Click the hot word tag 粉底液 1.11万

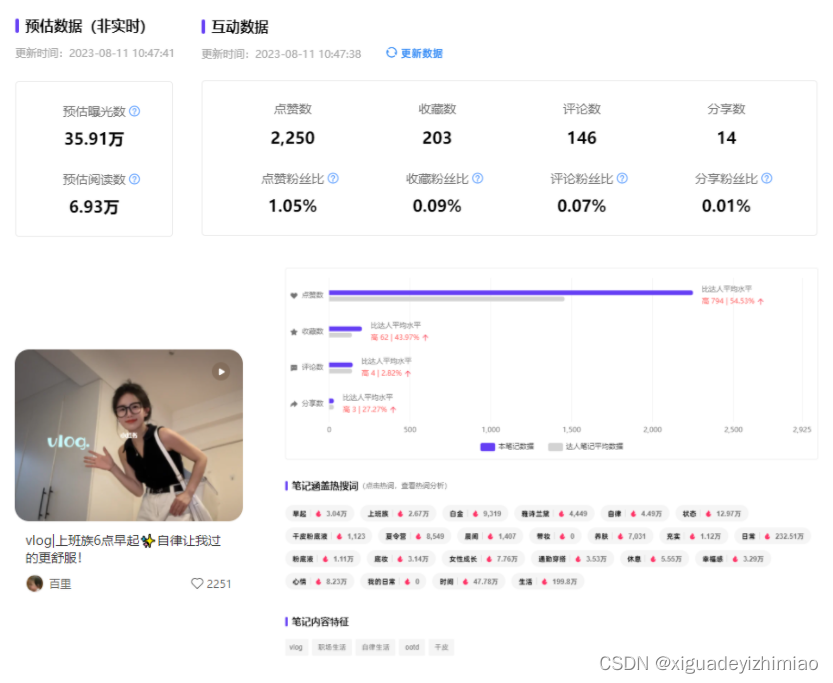pyautogui.click(x=323, y=559)
